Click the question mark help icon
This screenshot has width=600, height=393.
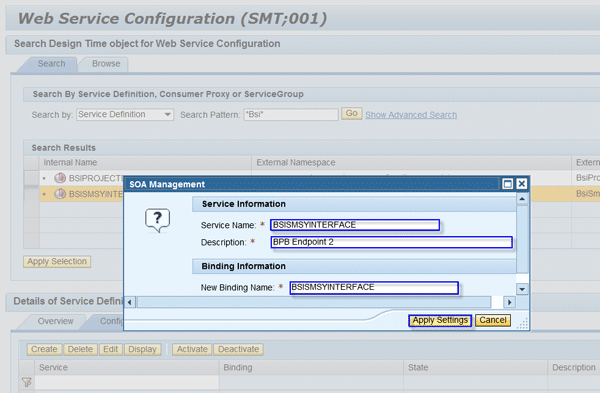[x=157, y=220]
